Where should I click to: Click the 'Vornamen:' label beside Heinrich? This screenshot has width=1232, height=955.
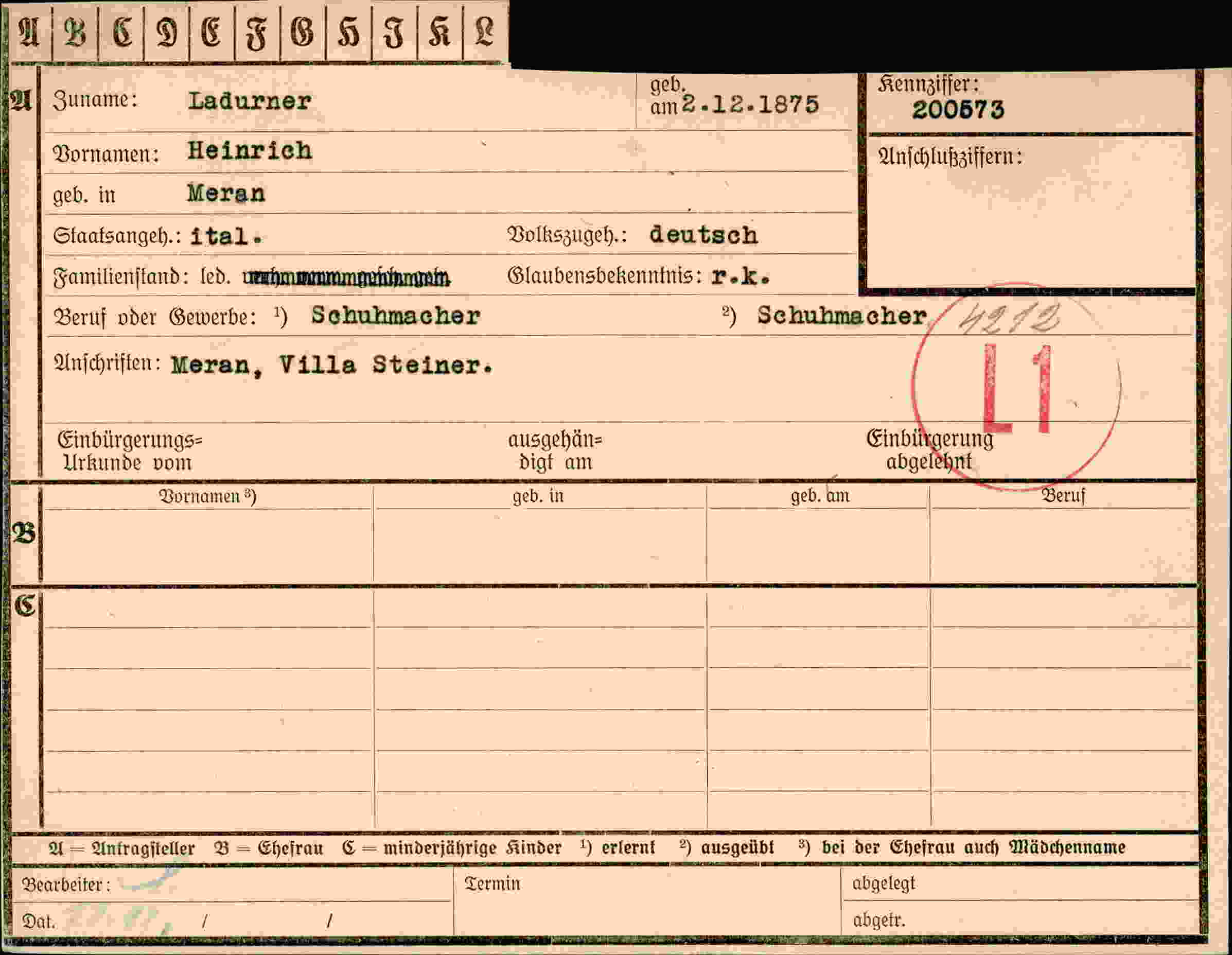point(105,154)
